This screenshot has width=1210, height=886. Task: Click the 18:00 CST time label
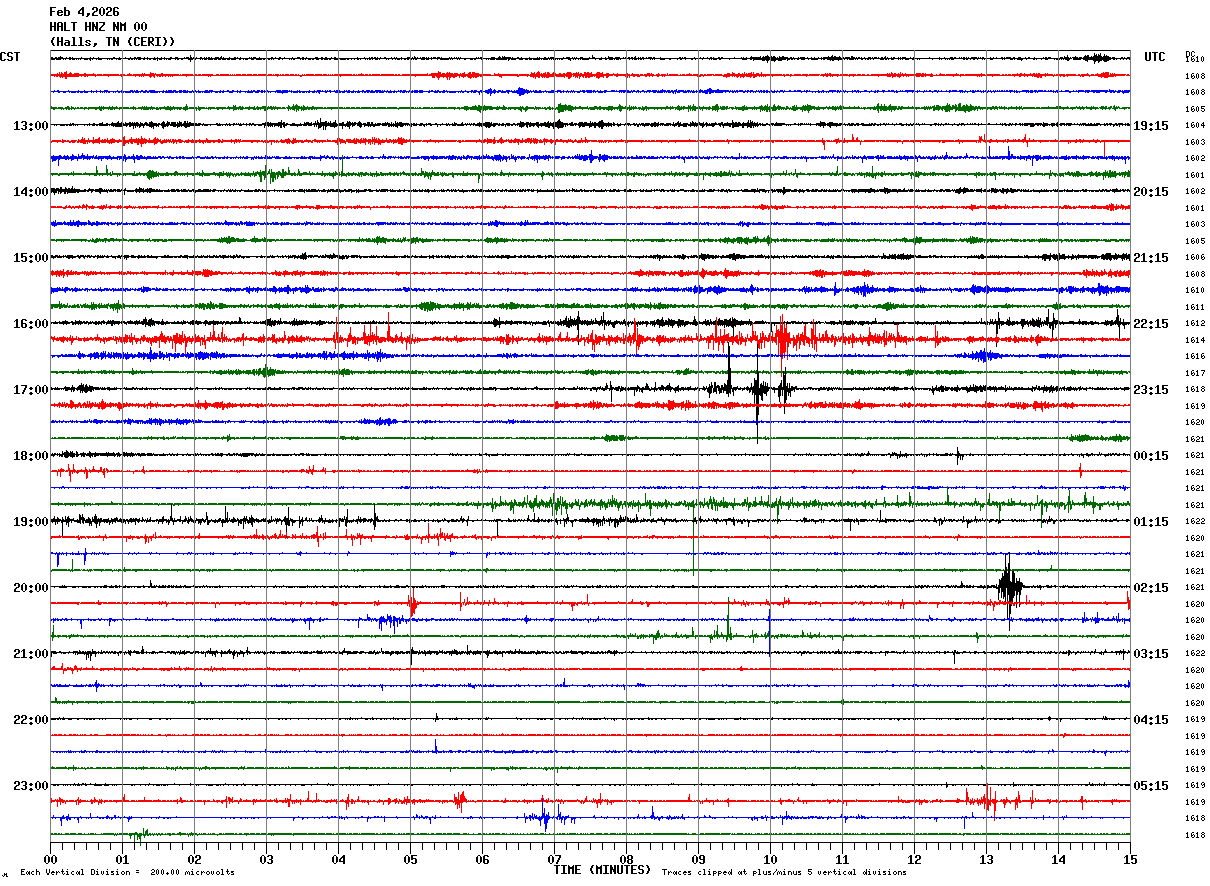tap(31, 456)
